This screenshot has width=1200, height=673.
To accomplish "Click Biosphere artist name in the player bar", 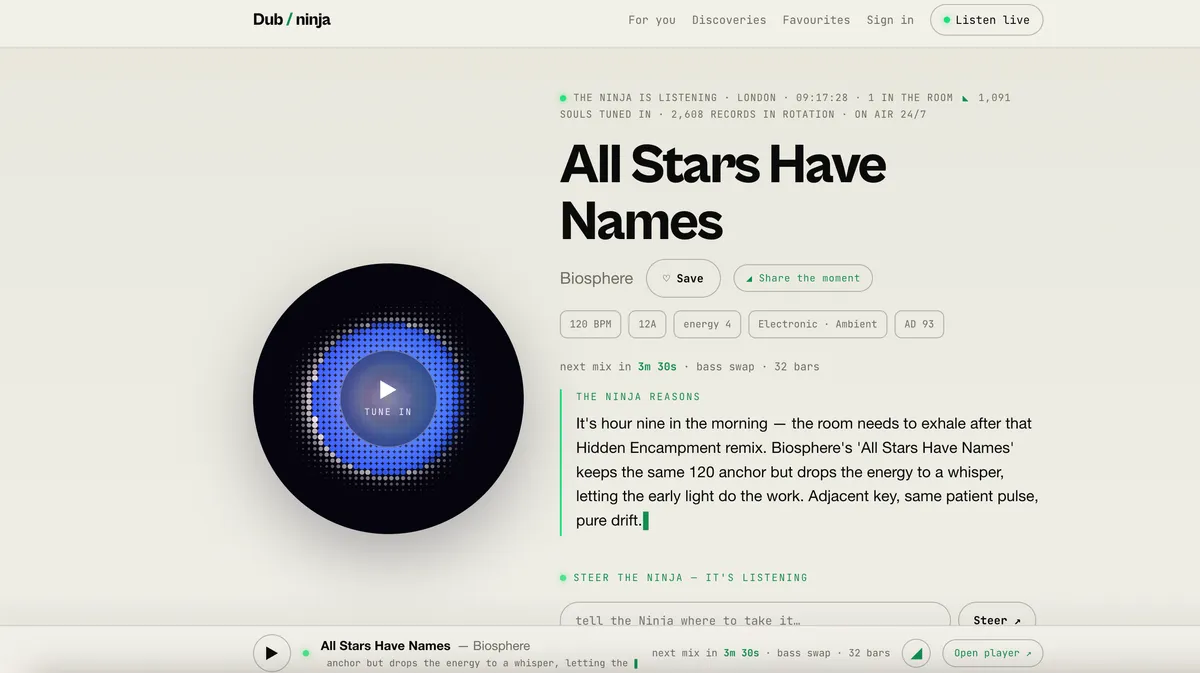I will click(501, 646).
